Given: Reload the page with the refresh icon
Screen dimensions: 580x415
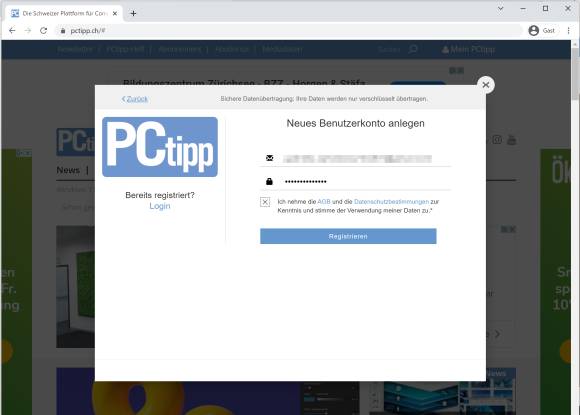Looking at the screenshot, I should [44, 31].
